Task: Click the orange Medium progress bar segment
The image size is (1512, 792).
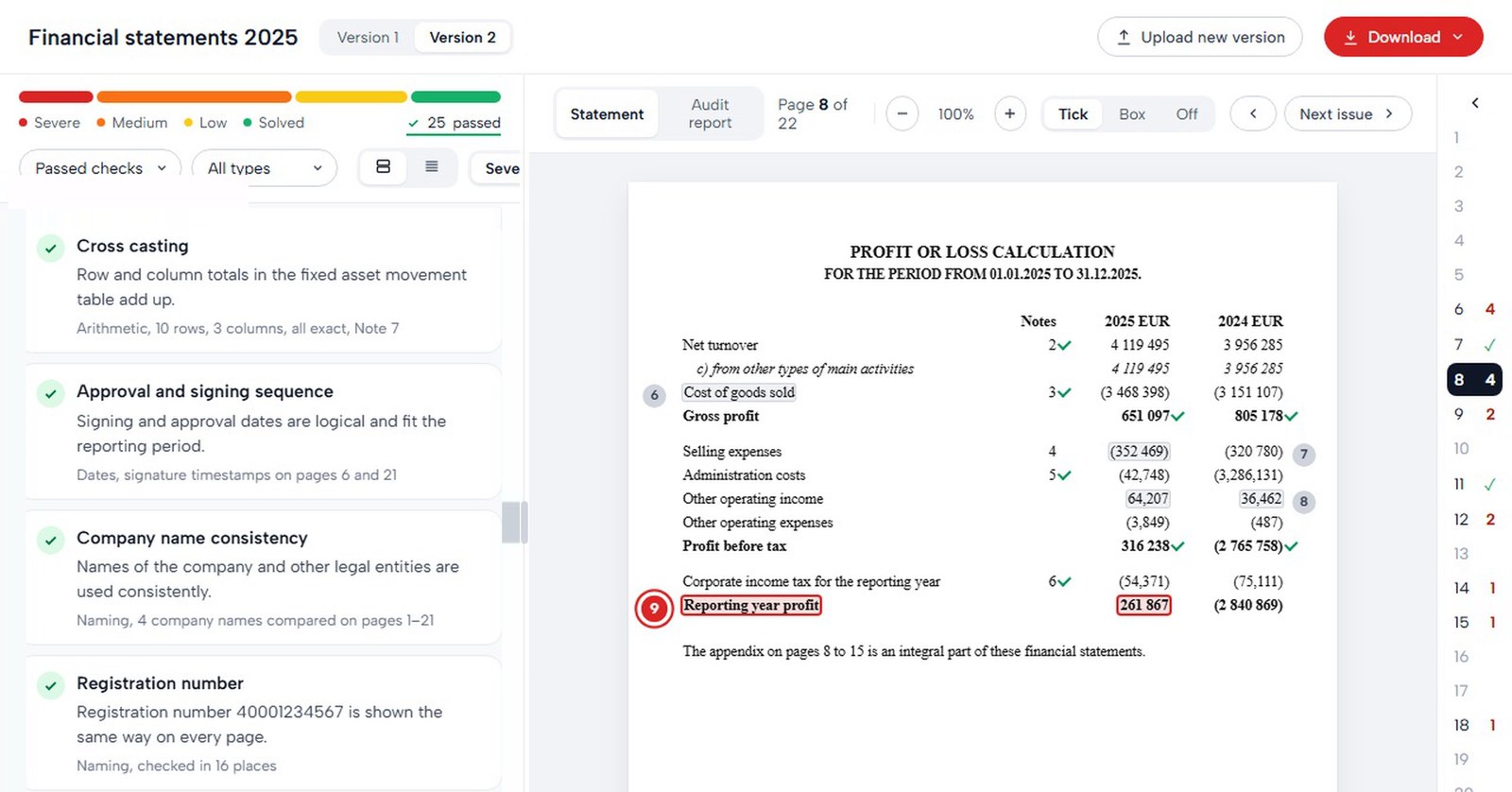Action: pos(194,96)
